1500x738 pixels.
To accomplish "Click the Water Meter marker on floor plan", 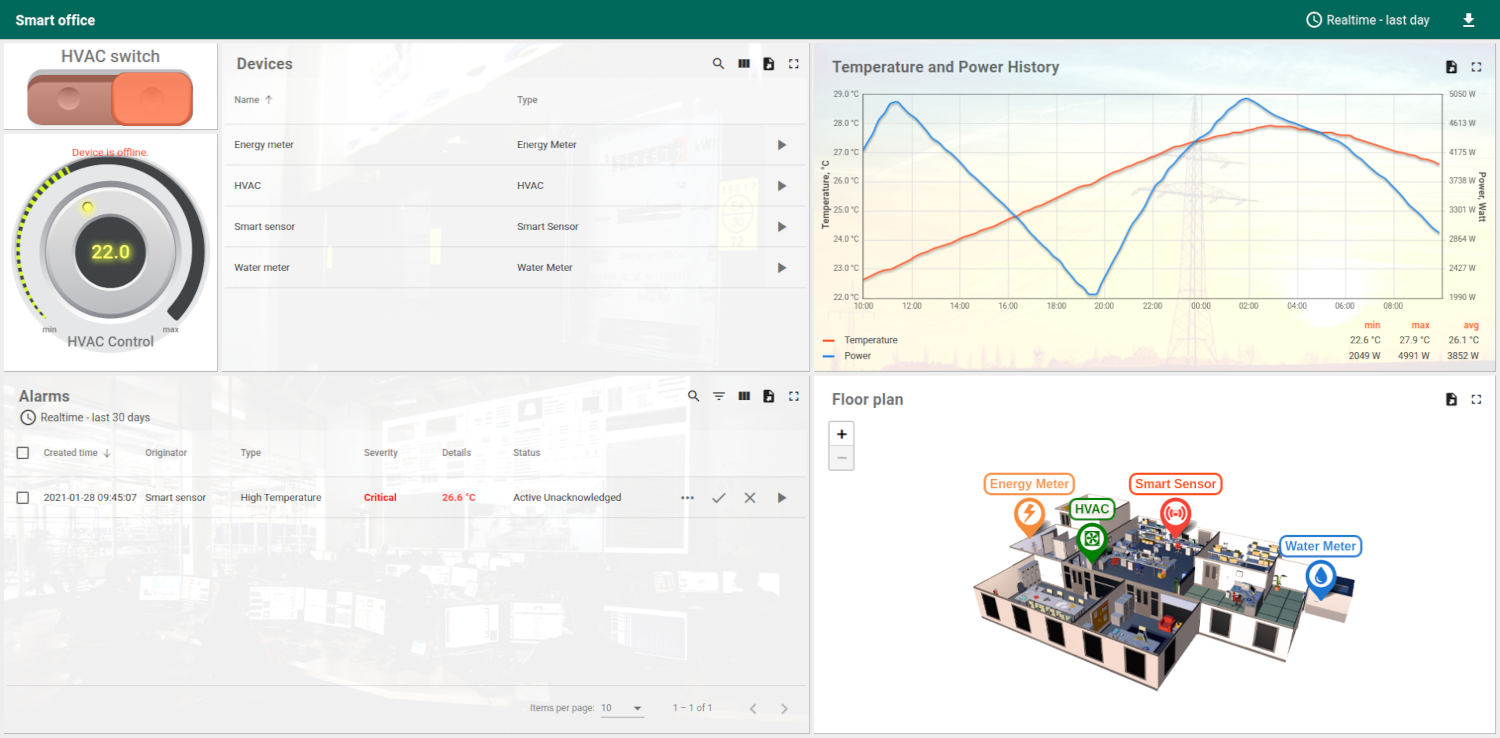I will click(x=1321, y=576).
